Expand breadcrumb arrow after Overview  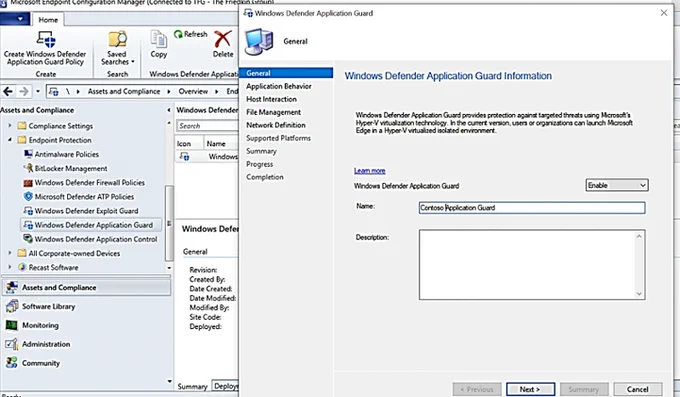coord(217,92)
